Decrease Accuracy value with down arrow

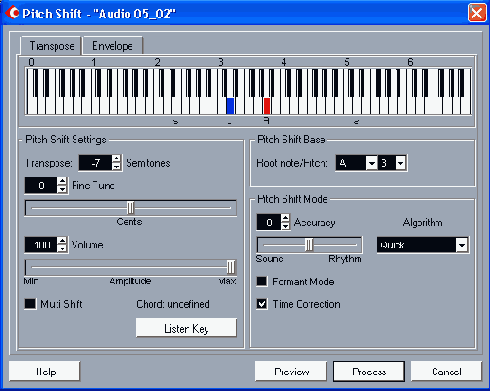pyautogui.click(x=285, y=226)
